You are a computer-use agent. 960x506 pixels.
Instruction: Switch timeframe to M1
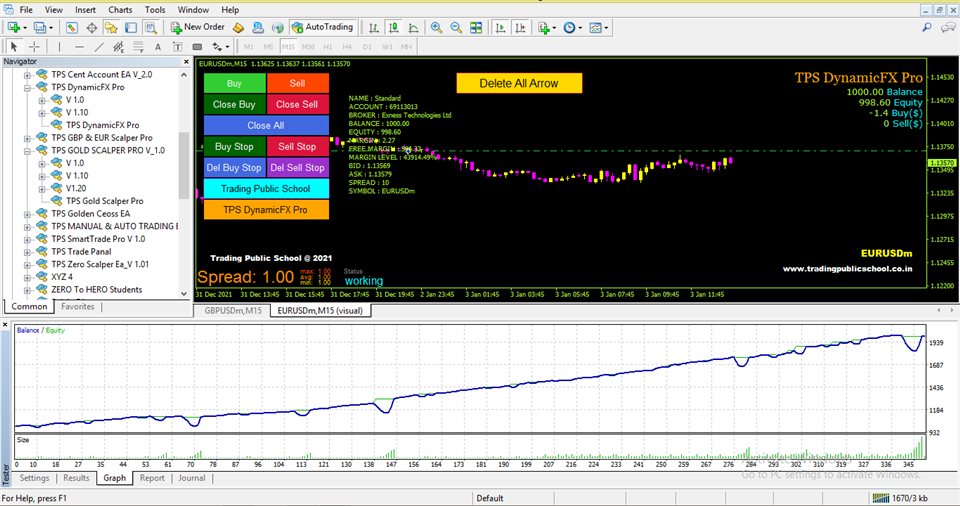tap(249, 47)
